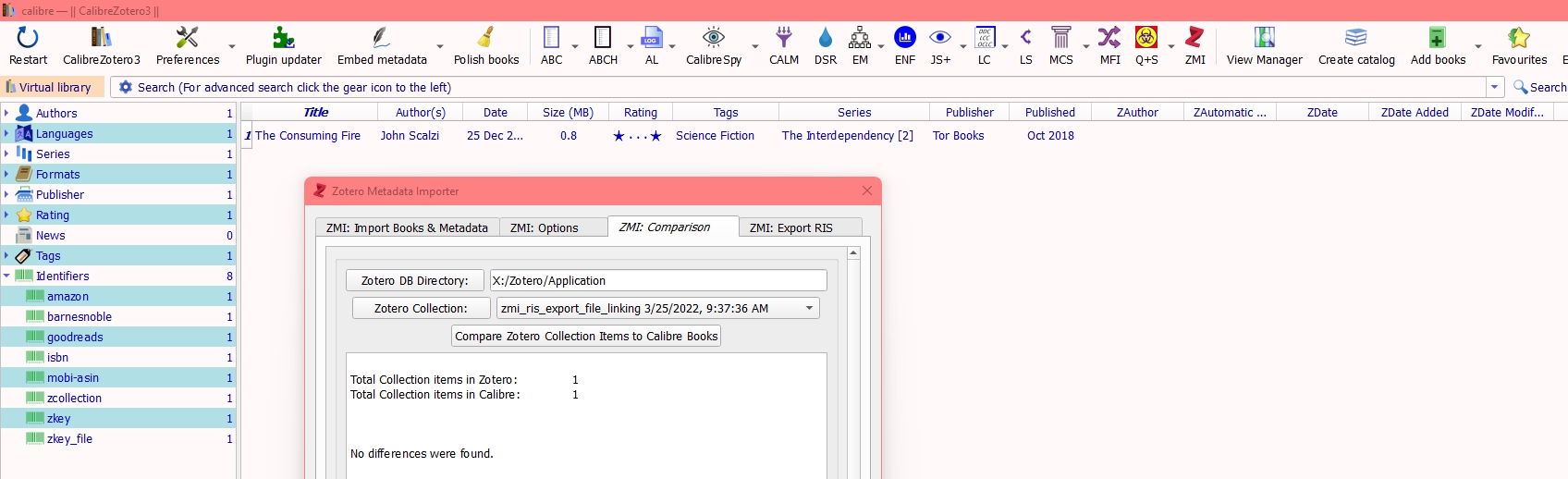The image size is (1568, 479).
Task: Switch to ZMI: Export RIS tab
Action: 801,227
